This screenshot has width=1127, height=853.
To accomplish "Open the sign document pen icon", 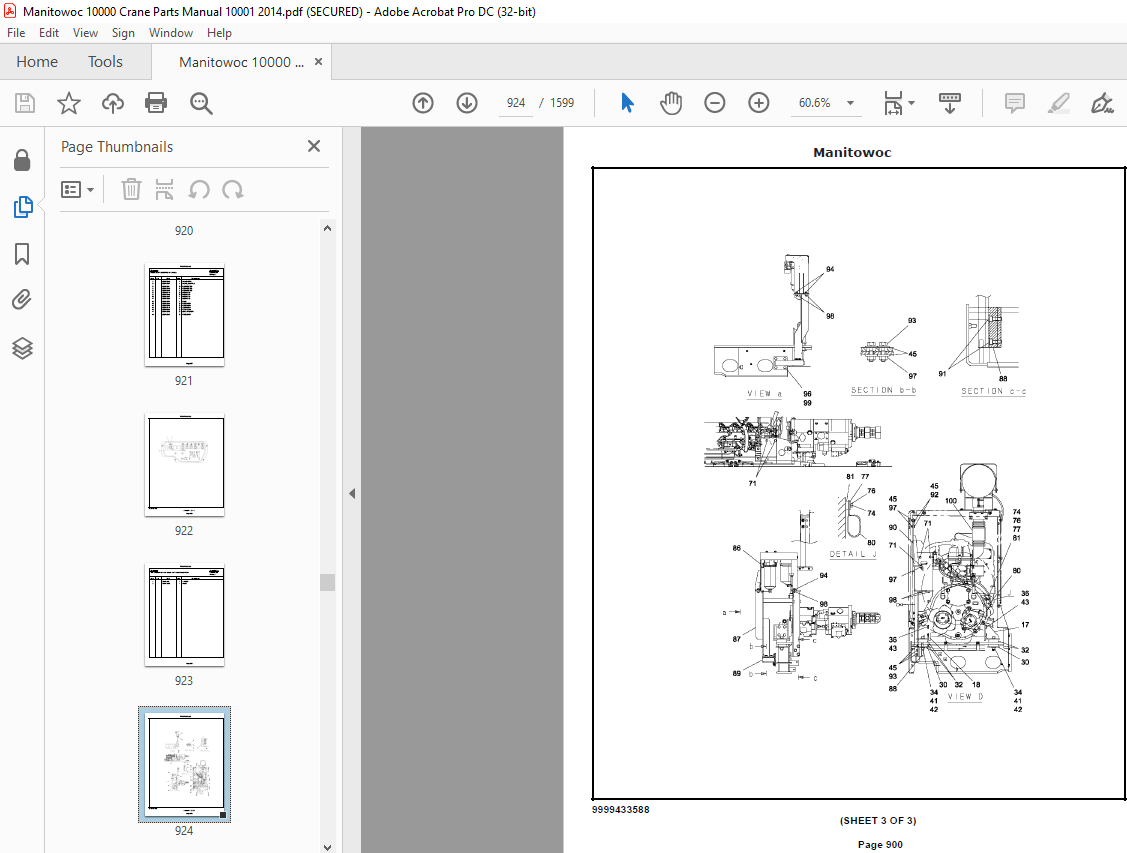I will [1102, 103].
